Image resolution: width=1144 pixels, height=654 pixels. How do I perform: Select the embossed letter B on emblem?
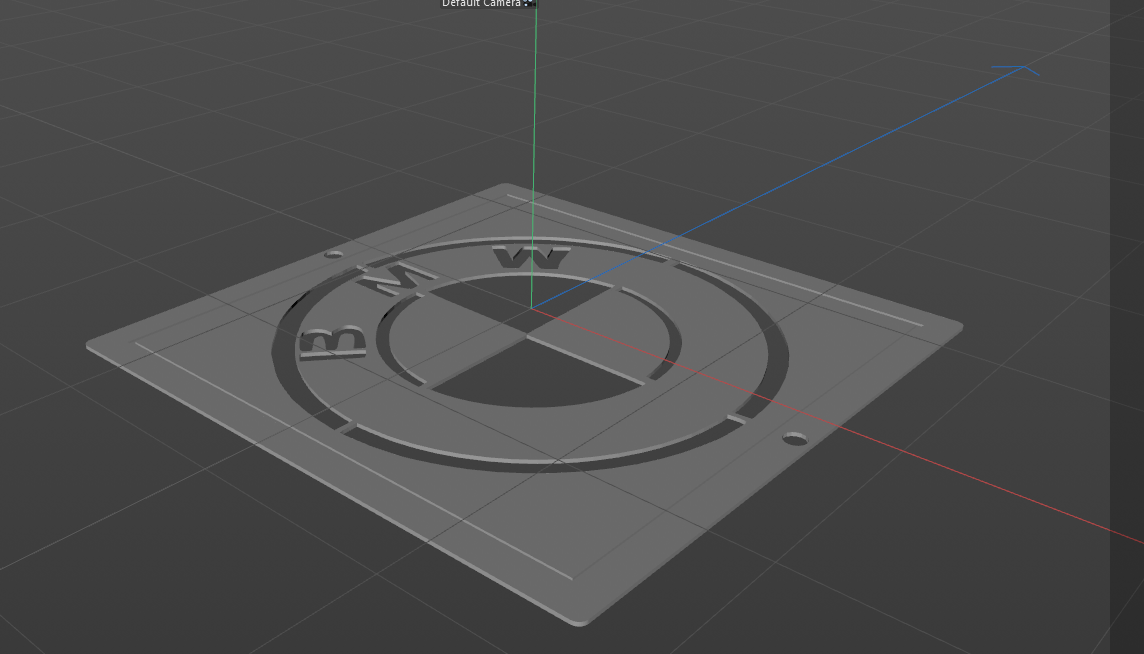click(333, 342)
